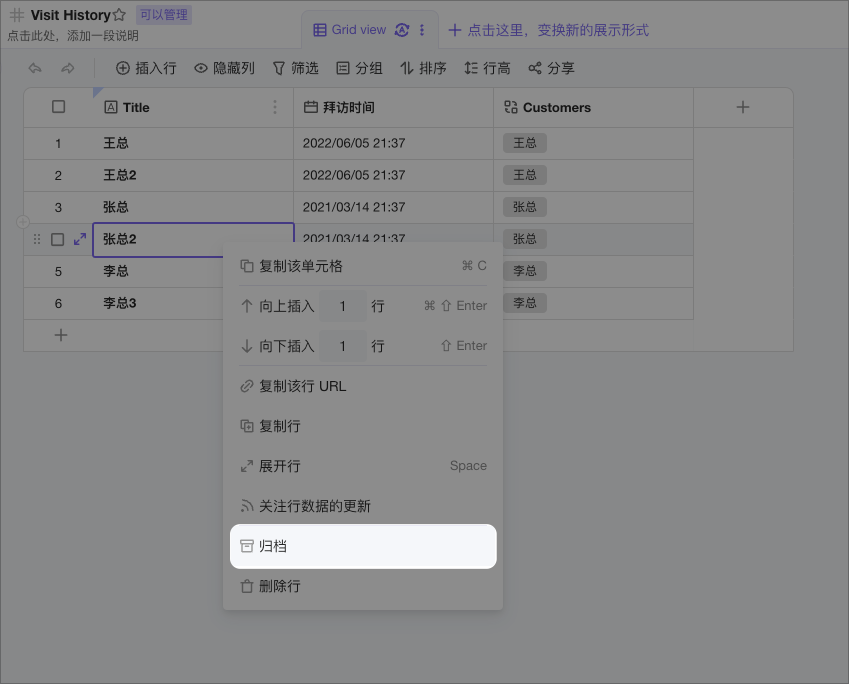Click the undo arrow icon
The image size is (849, 684).
(35, 68)
